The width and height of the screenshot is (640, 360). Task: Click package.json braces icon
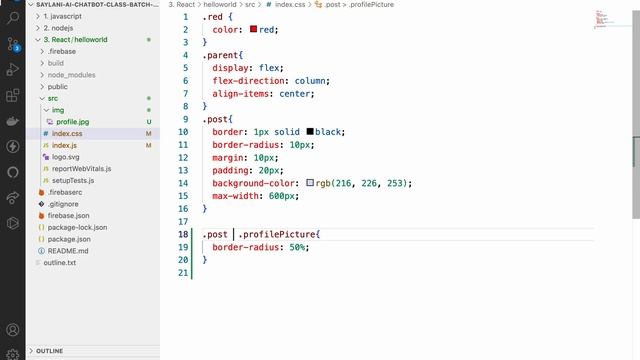click(x=41, y=239)
